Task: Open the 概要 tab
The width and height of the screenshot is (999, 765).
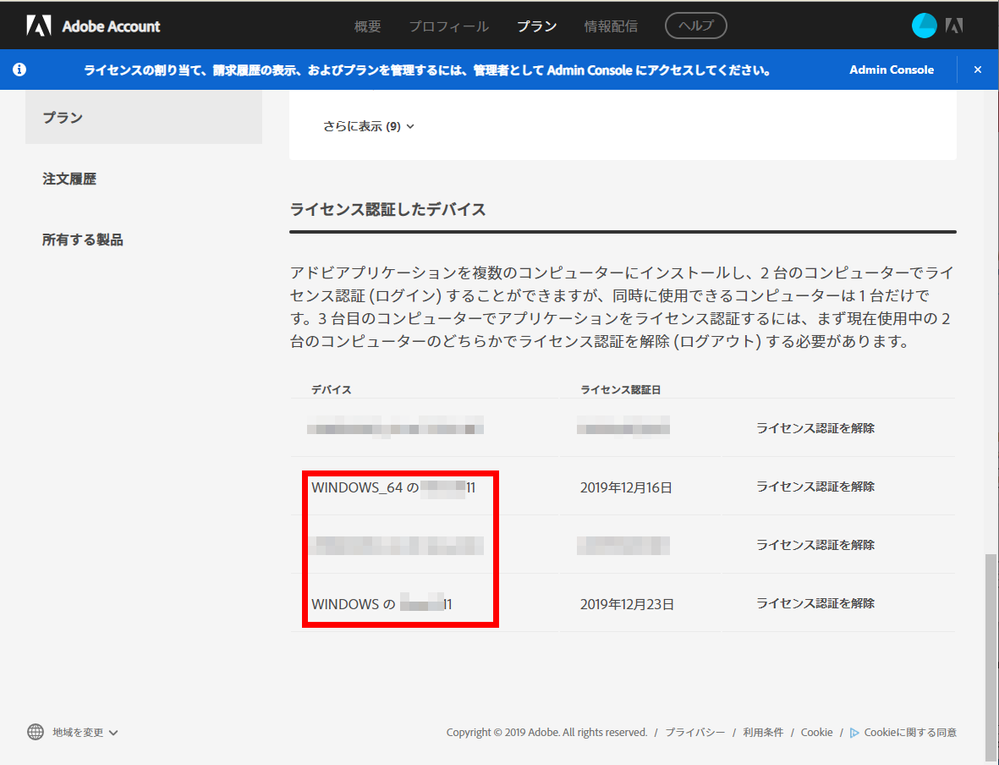Action: point(368,26)
